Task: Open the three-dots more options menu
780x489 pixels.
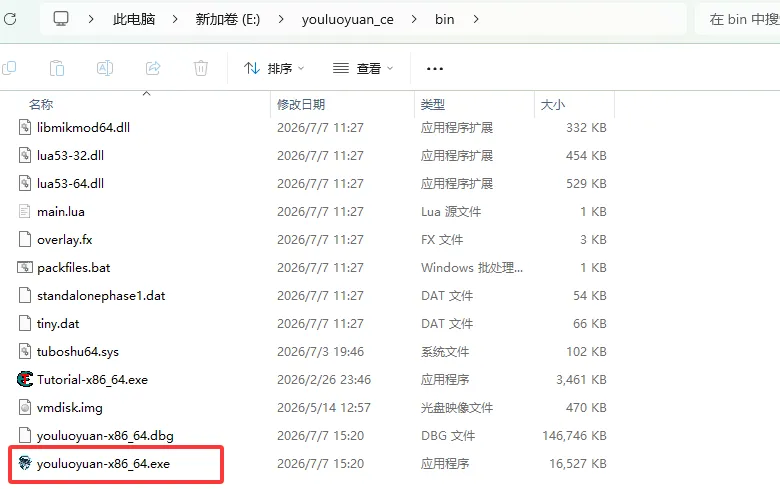Action: (x=434, y=69)
